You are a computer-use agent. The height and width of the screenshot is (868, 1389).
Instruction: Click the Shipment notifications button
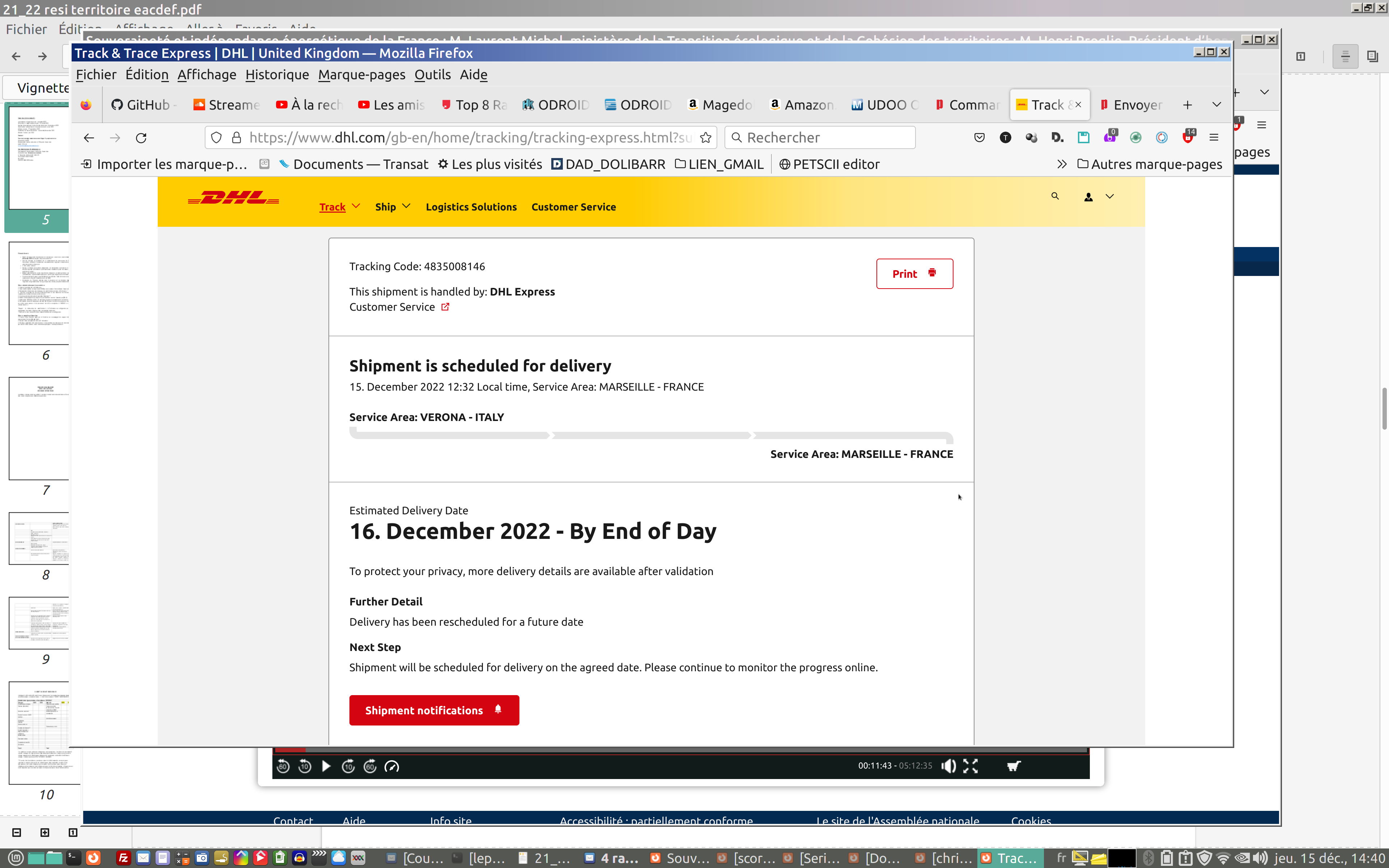434,710
